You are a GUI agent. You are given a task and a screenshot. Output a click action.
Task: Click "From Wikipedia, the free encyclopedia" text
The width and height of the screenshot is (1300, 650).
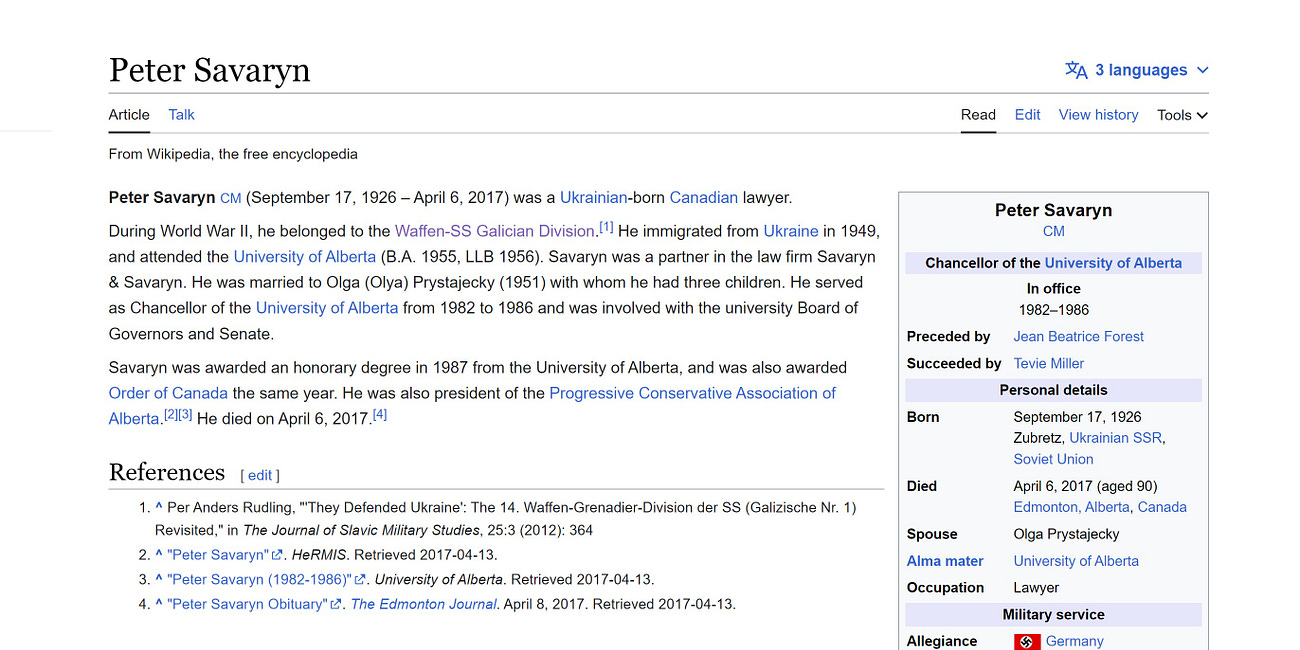click(233, 154)
